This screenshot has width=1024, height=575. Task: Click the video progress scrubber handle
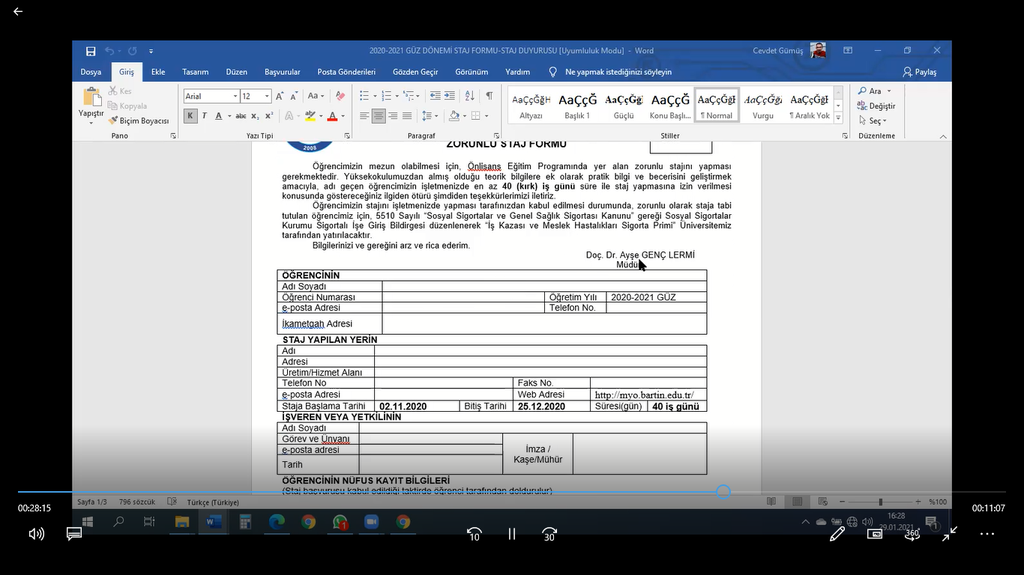click(723, 491)
